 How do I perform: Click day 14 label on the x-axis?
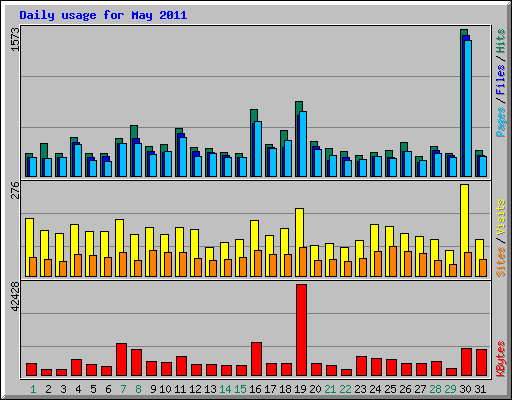[225, 389]
